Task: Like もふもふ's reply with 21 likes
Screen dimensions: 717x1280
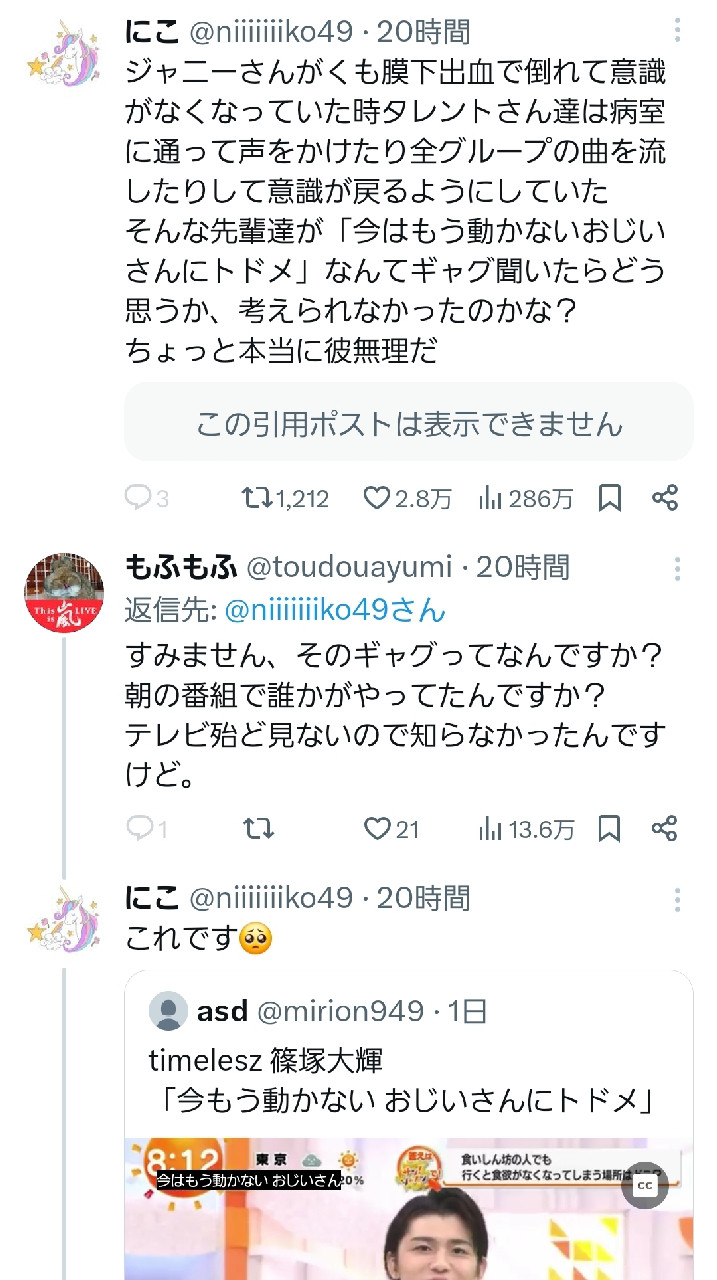Action: [376, 828]
